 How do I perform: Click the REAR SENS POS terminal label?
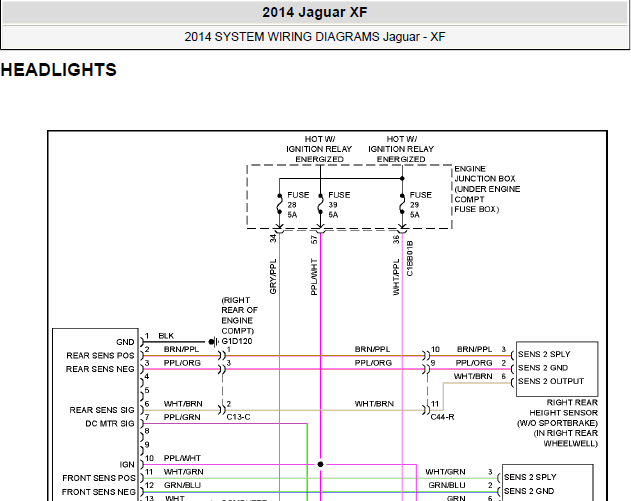click(100, 356)
